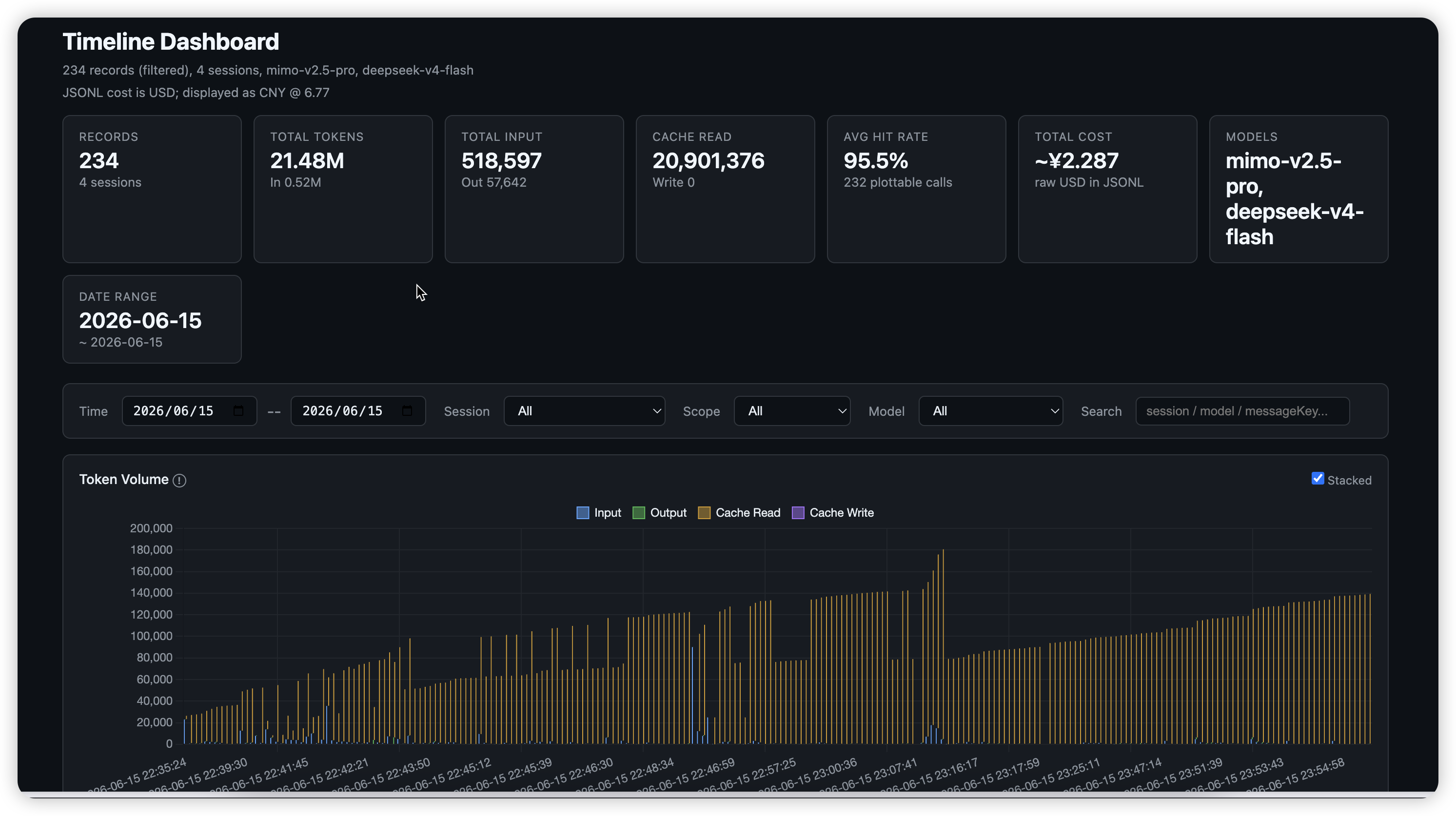Click the 200,000 y-axis label
Viewport: 1456px width, 816px height.
click(151, 528)
